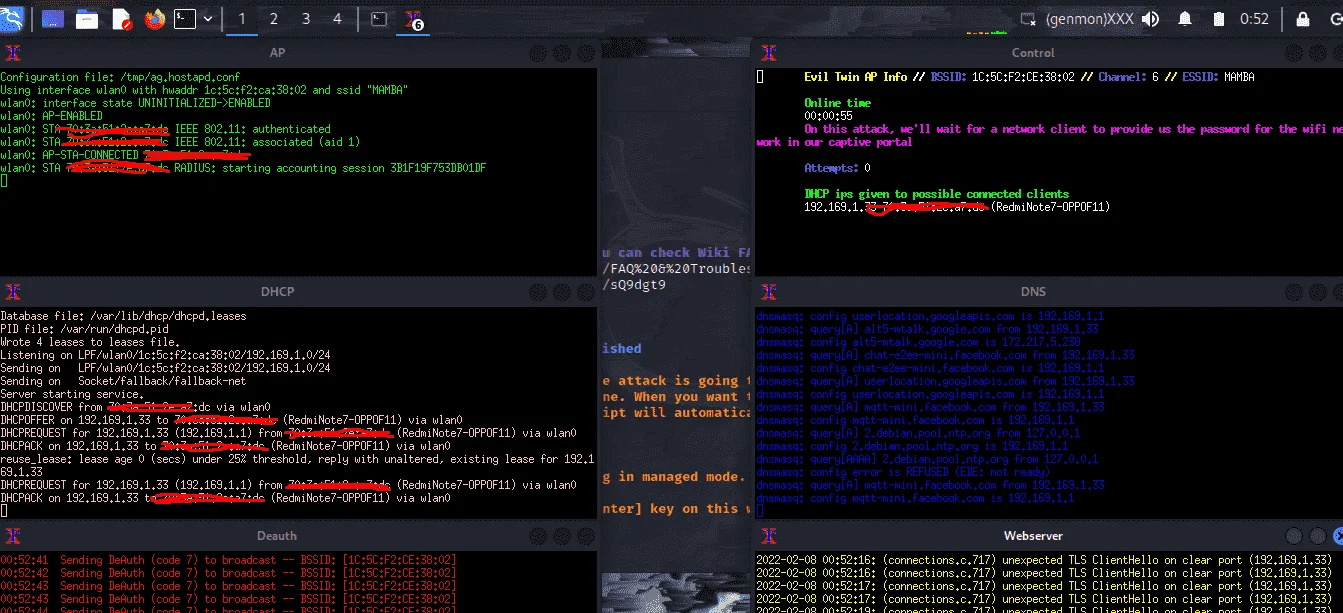The image size is (1343, 613).
Task: Launch Firefox from the top panel
Action: [x=154, y=19]
